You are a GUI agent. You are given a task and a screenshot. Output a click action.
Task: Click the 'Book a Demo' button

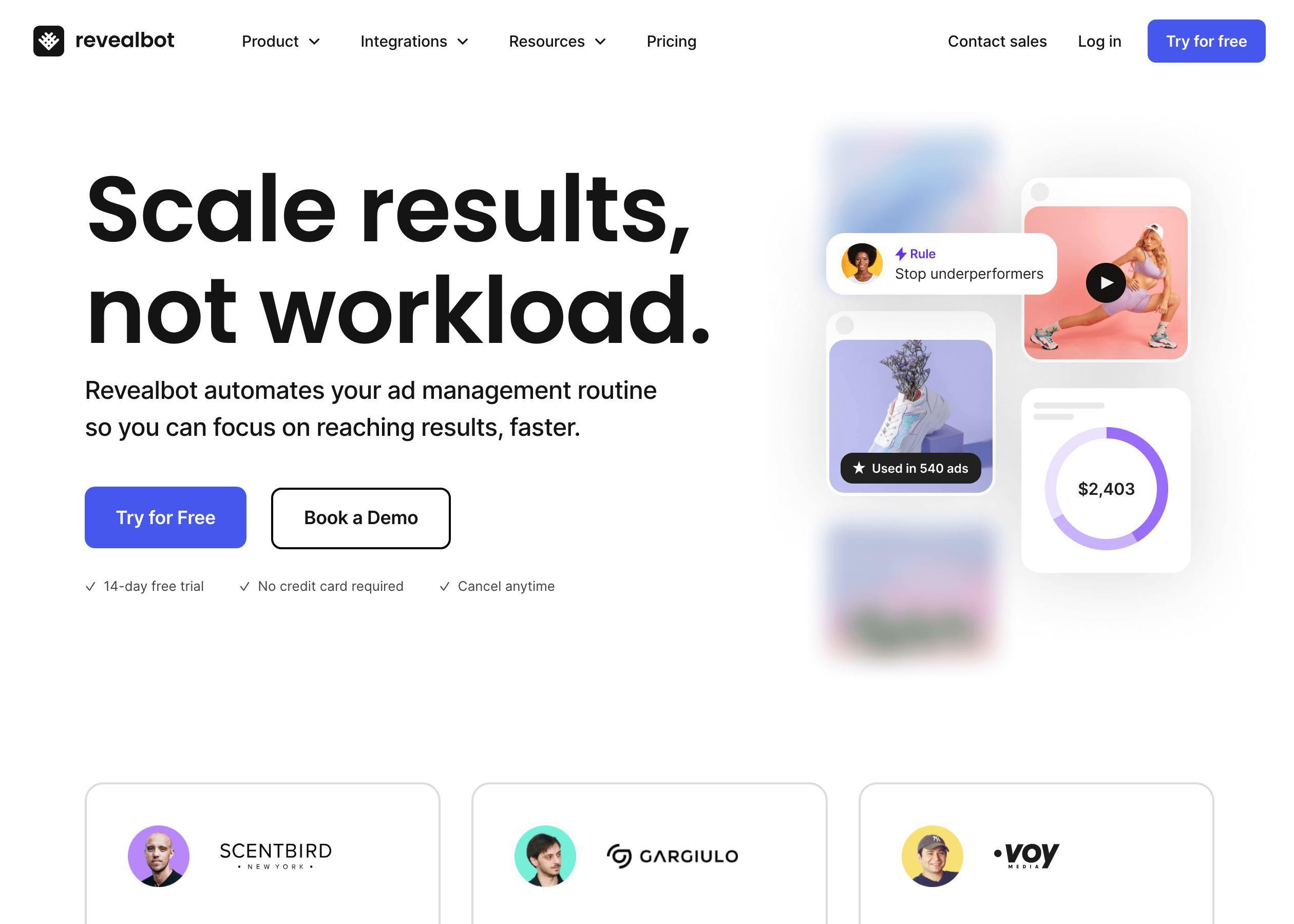[x=360, y=517]
